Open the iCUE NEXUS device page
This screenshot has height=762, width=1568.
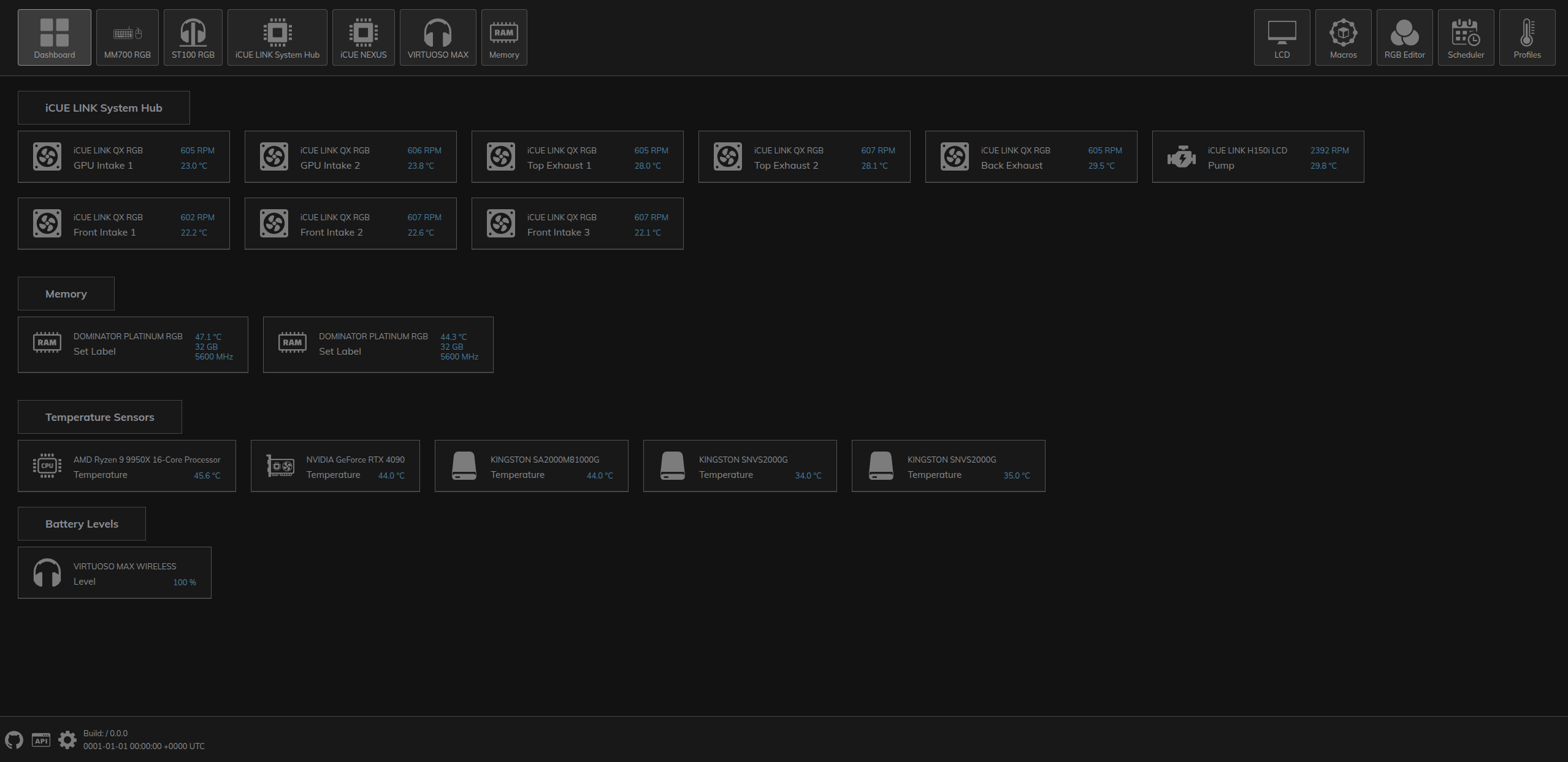(364, 37)
